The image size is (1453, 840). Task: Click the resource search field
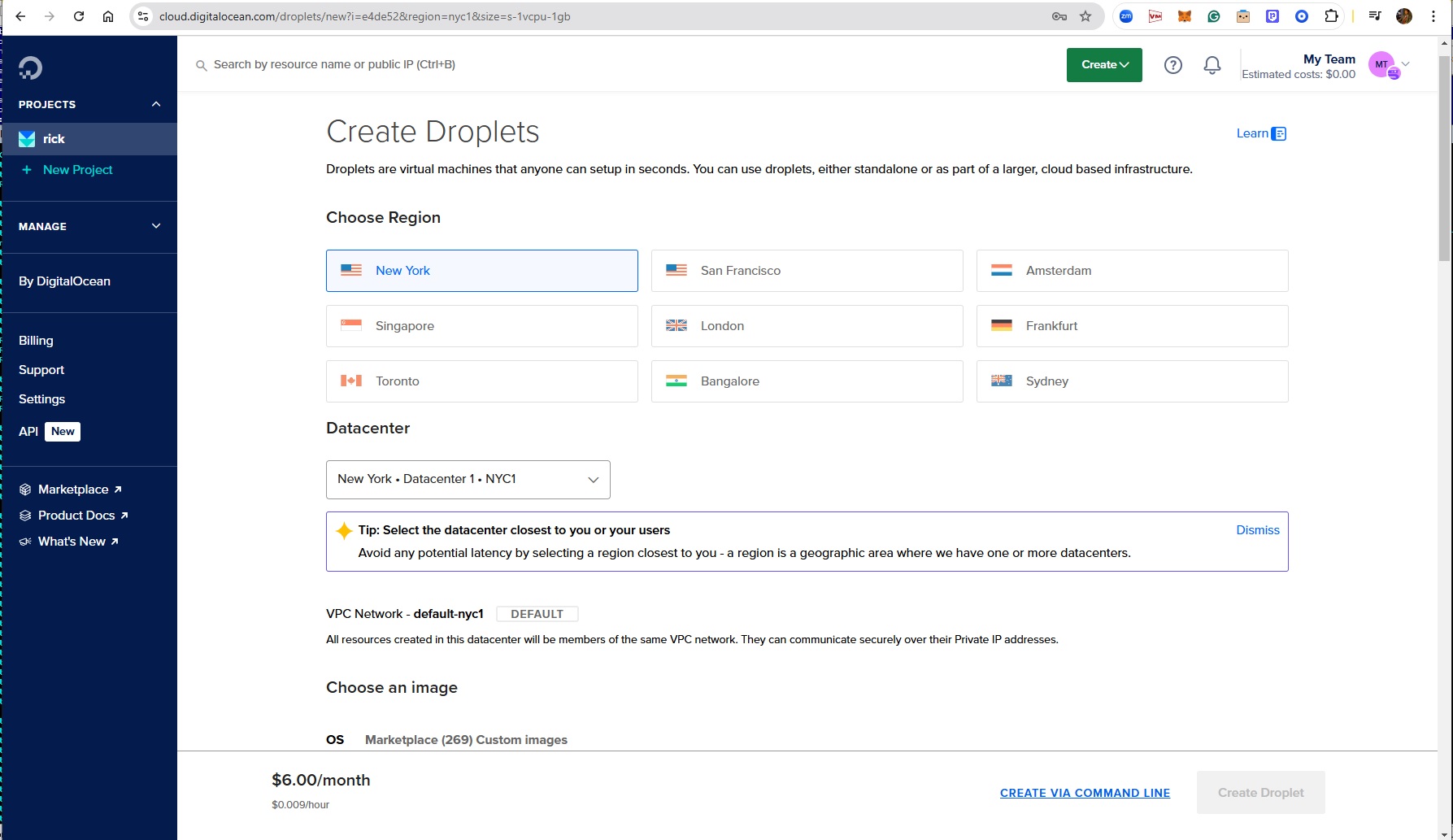(x=334, y=65)
